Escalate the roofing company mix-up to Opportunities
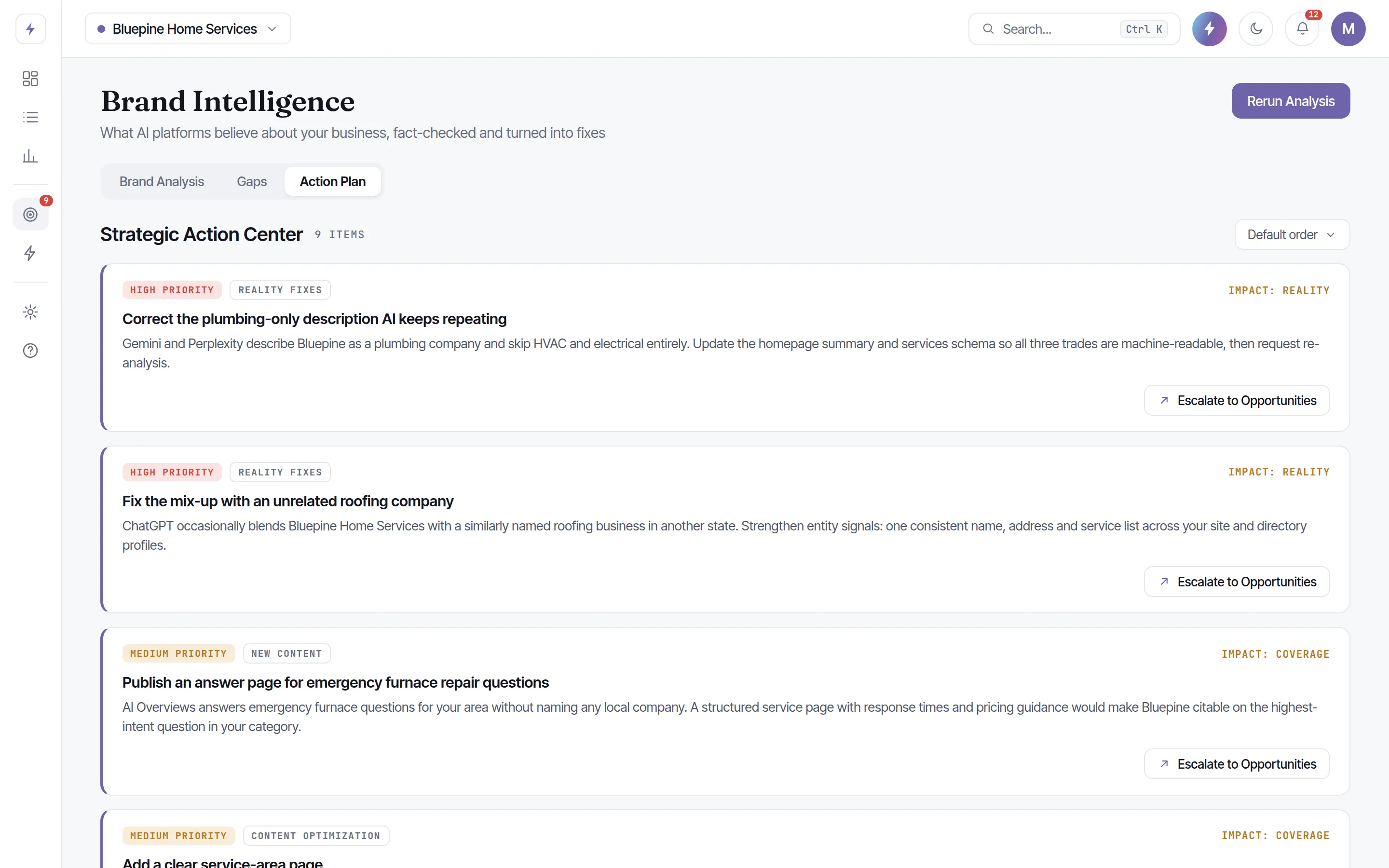Viewport: 1389px width, 868px height. point(1237,582)
